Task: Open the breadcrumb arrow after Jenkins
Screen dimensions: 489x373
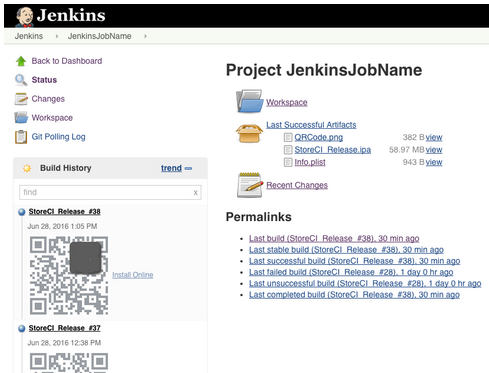Action: [57, 36]
